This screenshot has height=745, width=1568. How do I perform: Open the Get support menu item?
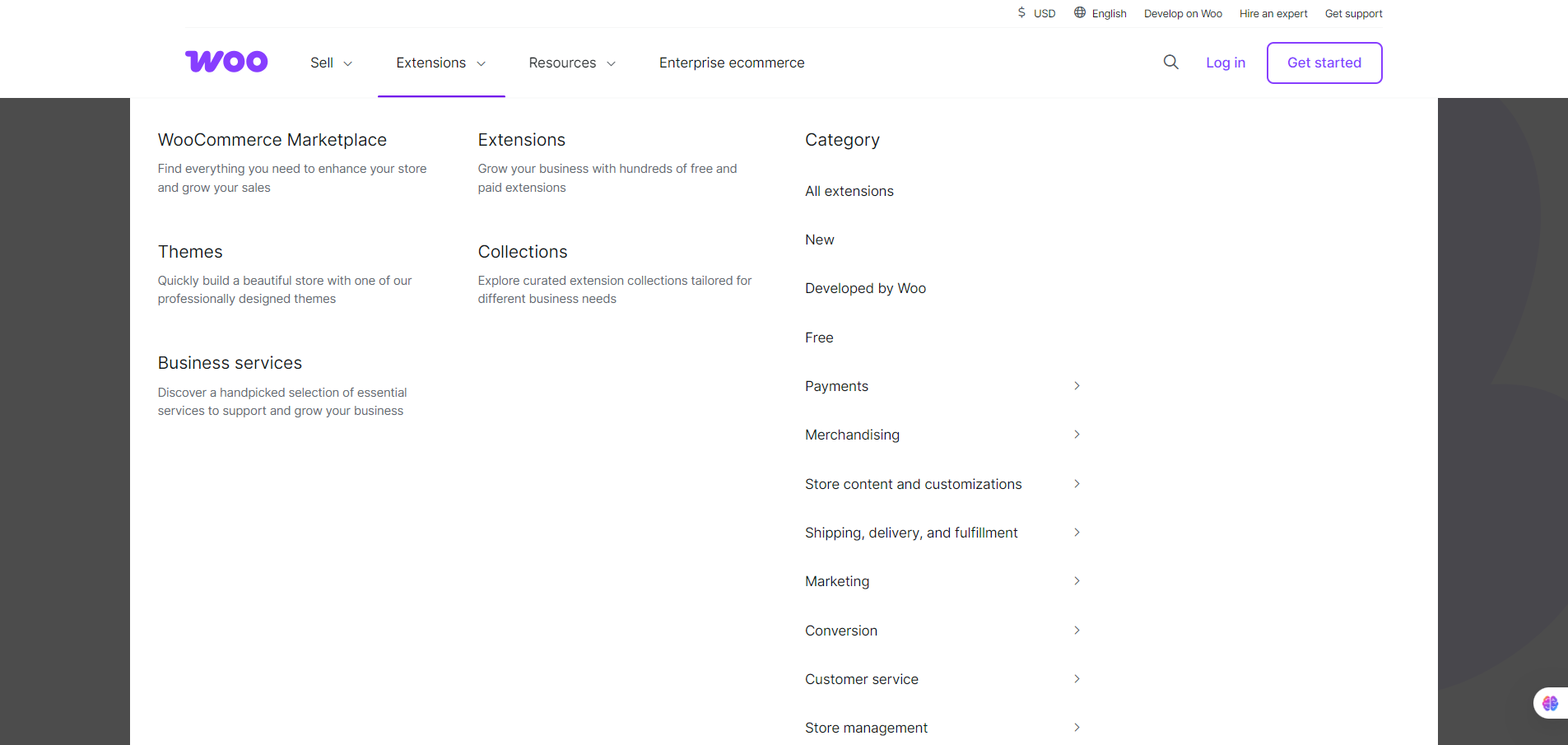[1353, 13]
